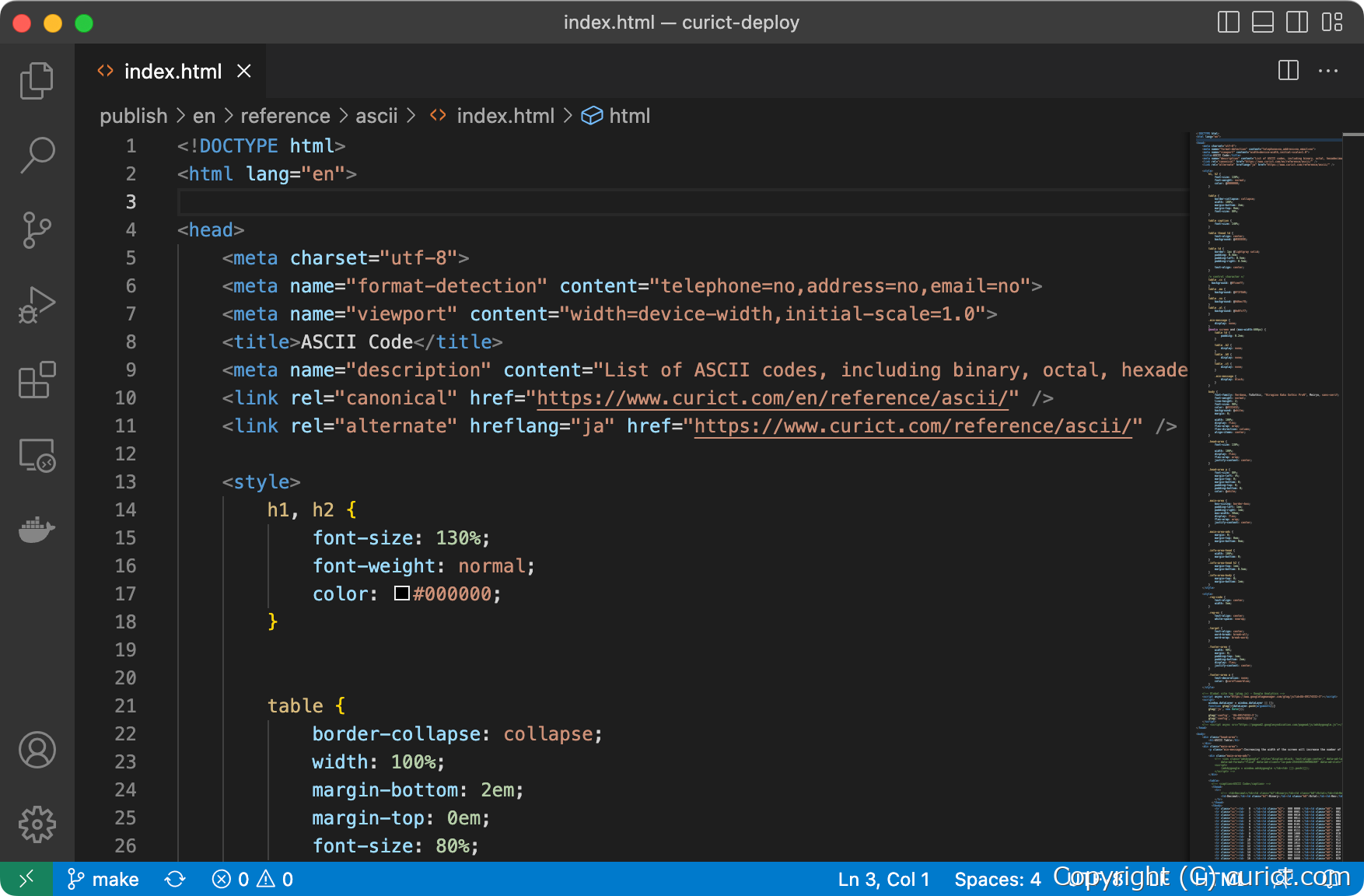Open the ascii breadcrumb dropdown
Screen dimensions: 1364x896
pyautogui.click(x=376, y=115)
